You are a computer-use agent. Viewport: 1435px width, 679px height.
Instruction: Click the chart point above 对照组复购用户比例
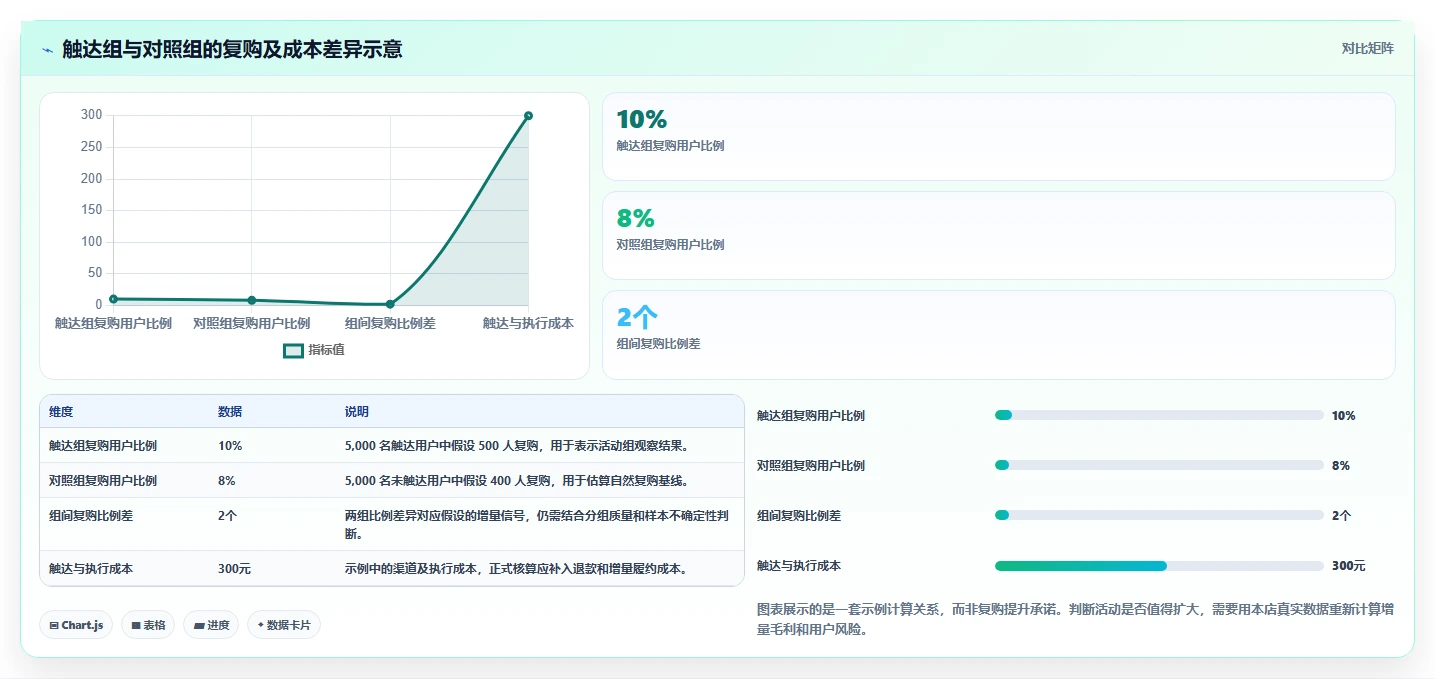(251, 300)
